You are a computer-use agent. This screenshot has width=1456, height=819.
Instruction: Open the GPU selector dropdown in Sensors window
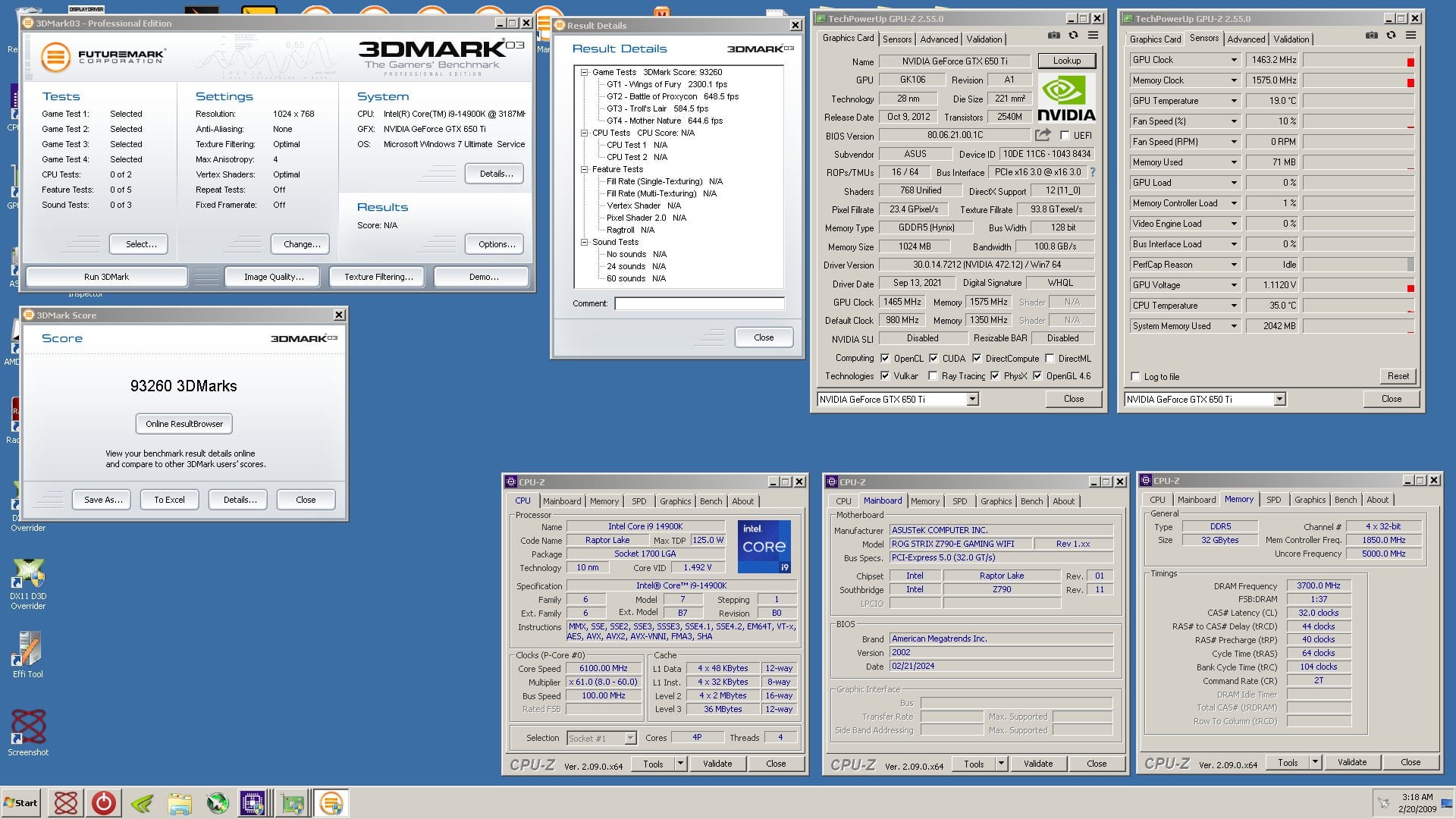click(x=1279, y=399)
